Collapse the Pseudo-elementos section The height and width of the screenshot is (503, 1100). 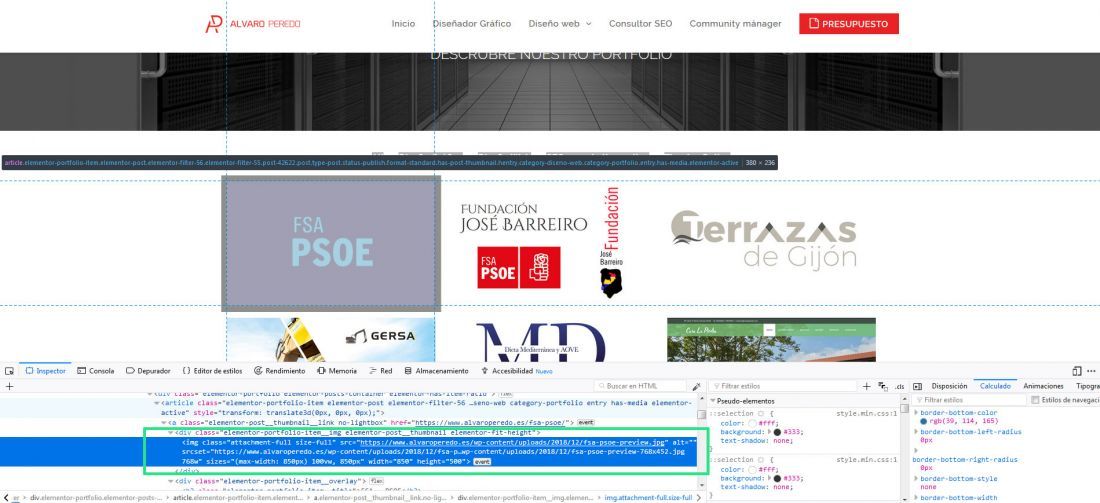714,401
